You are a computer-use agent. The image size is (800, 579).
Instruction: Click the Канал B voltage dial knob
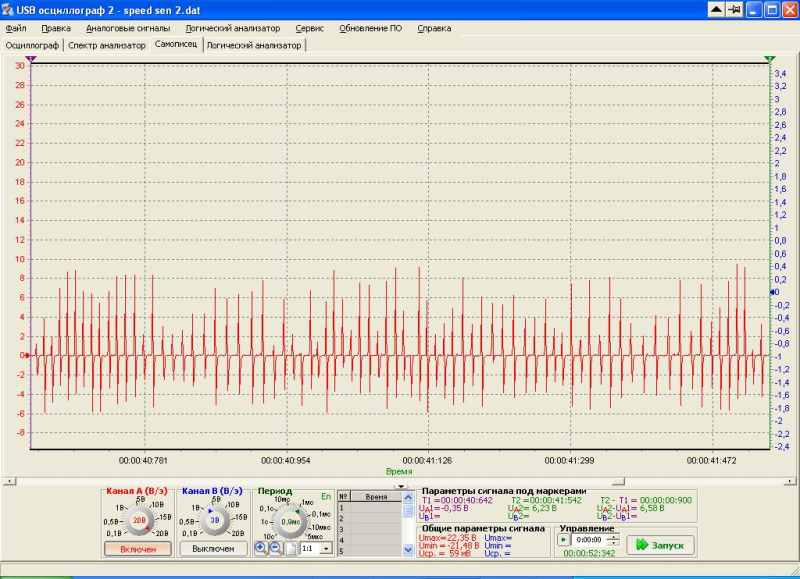click(x=214, y=521)
